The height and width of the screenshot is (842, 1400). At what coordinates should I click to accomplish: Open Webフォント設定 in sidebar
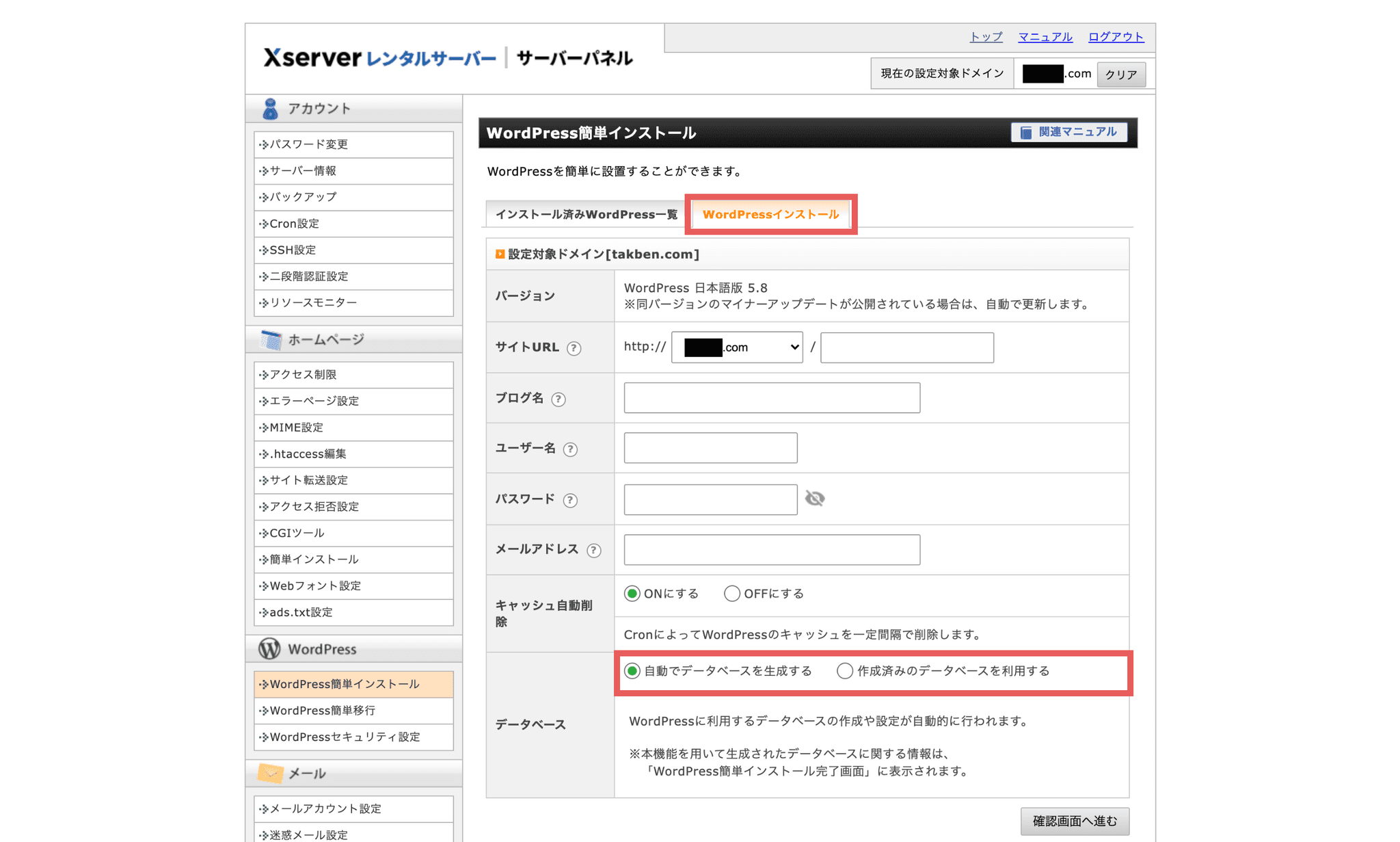pyautogui.click(x=353, y=586)
